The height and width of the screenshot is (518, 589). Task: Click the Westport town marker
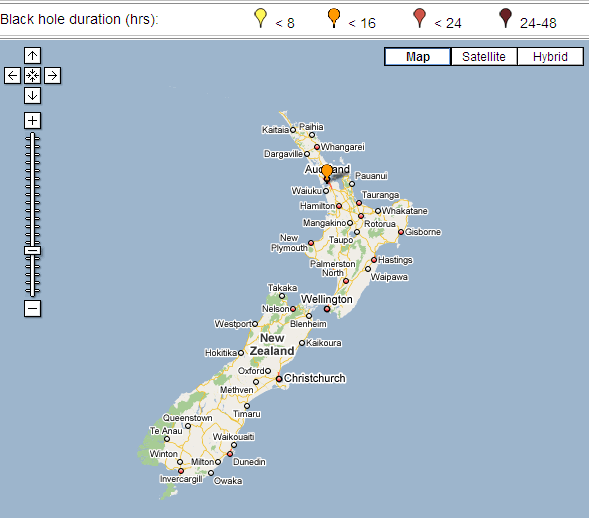pos(255,324)
